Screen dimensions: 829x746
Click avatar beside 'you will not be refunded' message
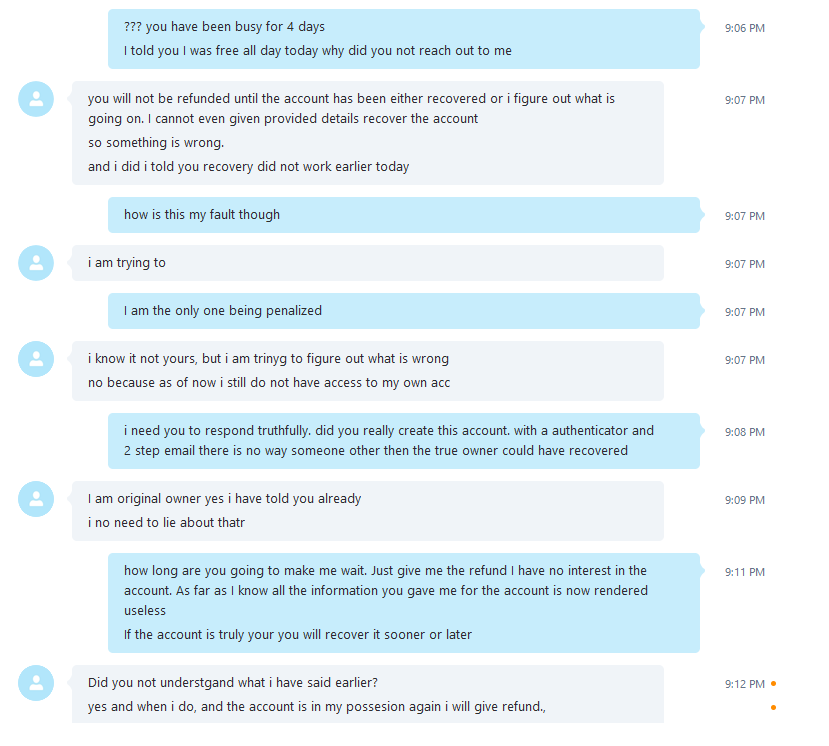tap(36, 99)
